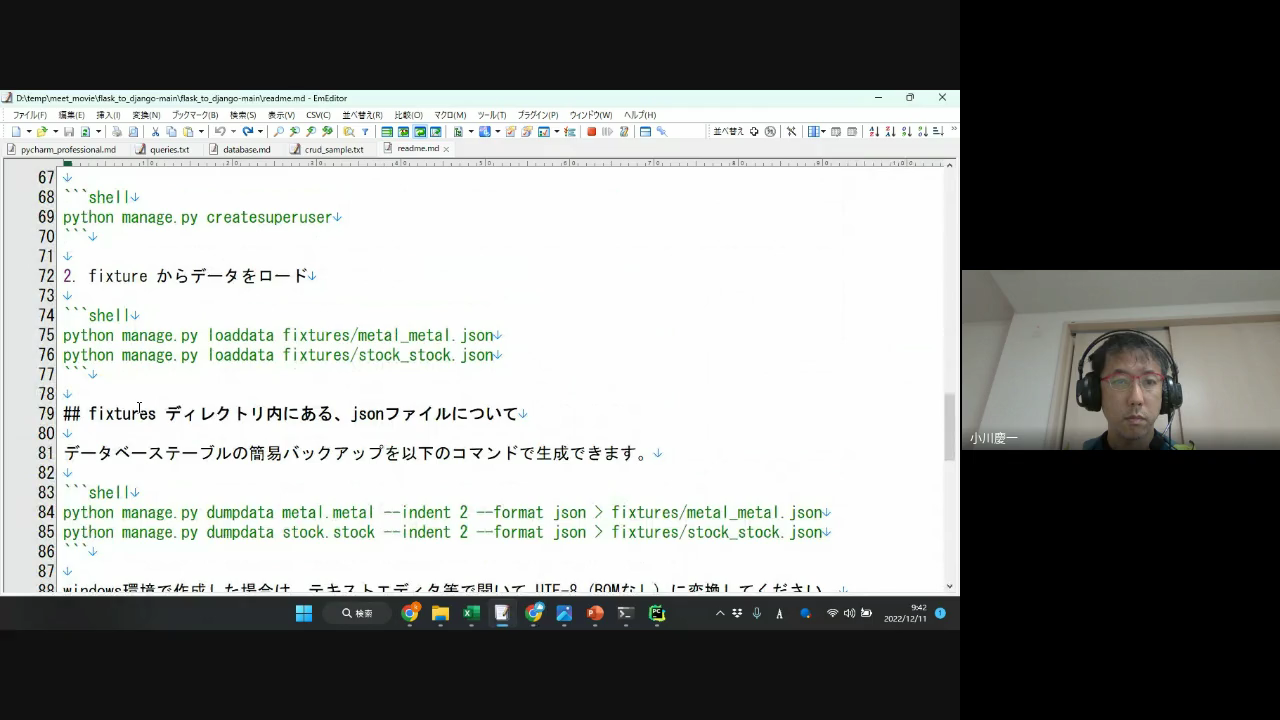Toggle microphone icon in system tray
Image resolution: width=1280 pixels, height=720 pixels.
757,613
